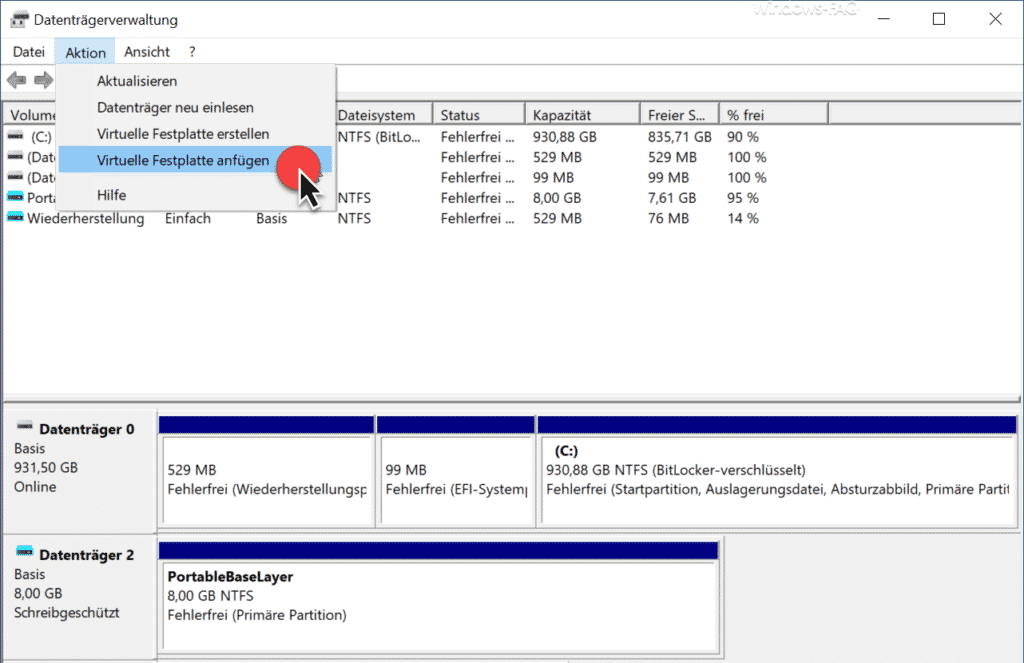Open the ? help menu

192,52
